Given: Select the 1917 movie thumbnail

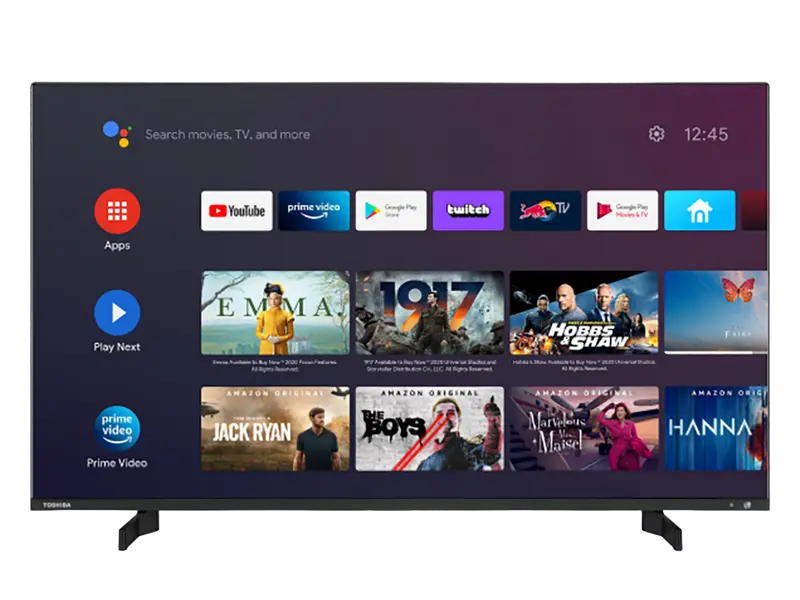Looking at the screenshot, I should 430,313.
